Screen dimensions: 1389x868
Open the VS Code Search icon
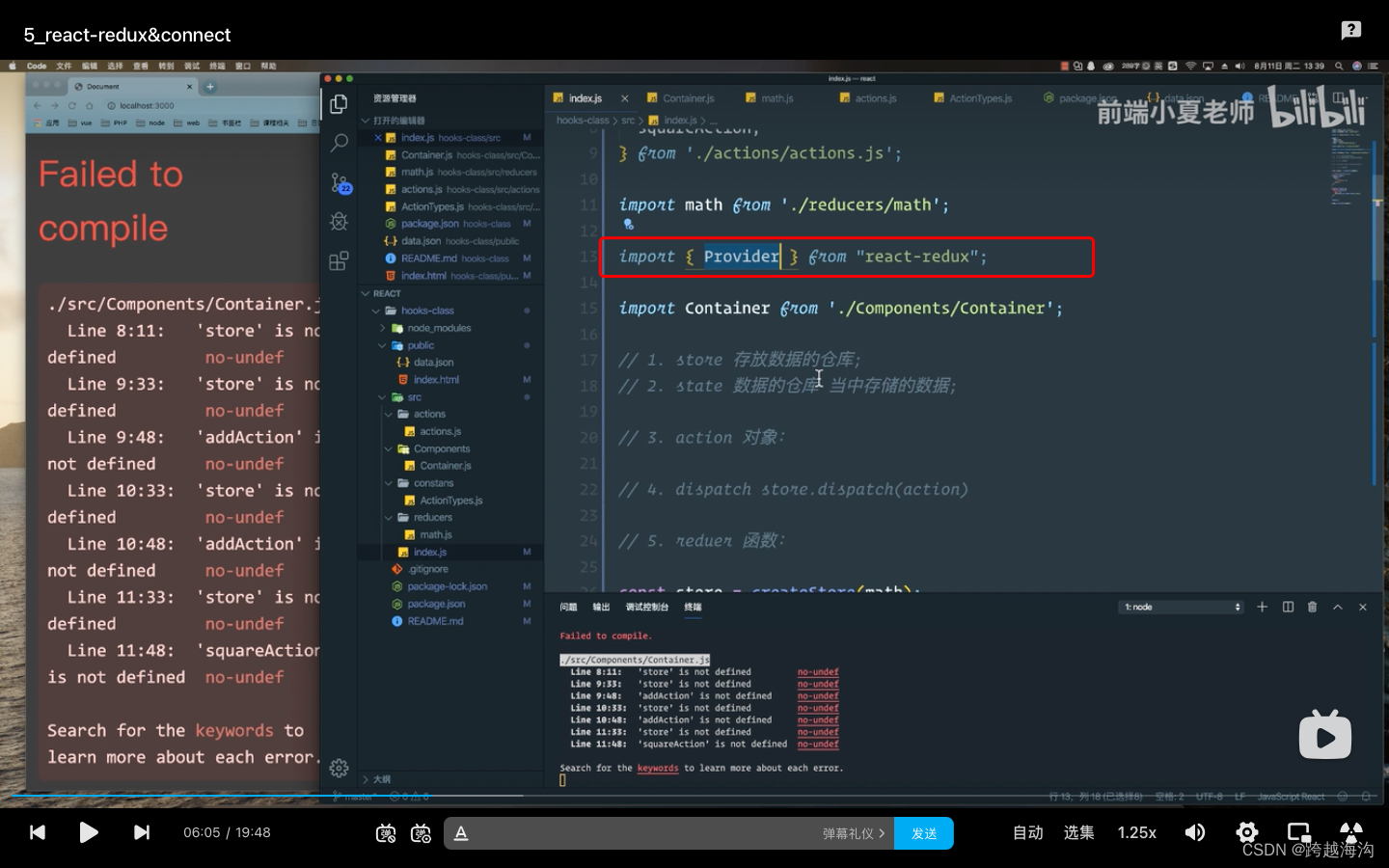coord(339,143)
